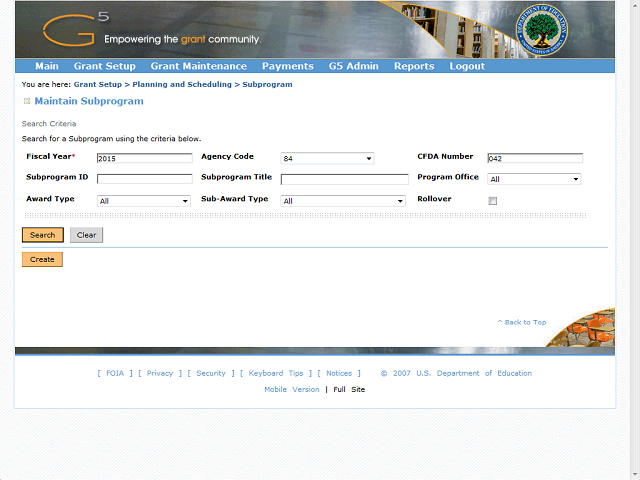640x480 pixels.
Task: Toggle the Rollover checkbox
Action: (493, 201)
